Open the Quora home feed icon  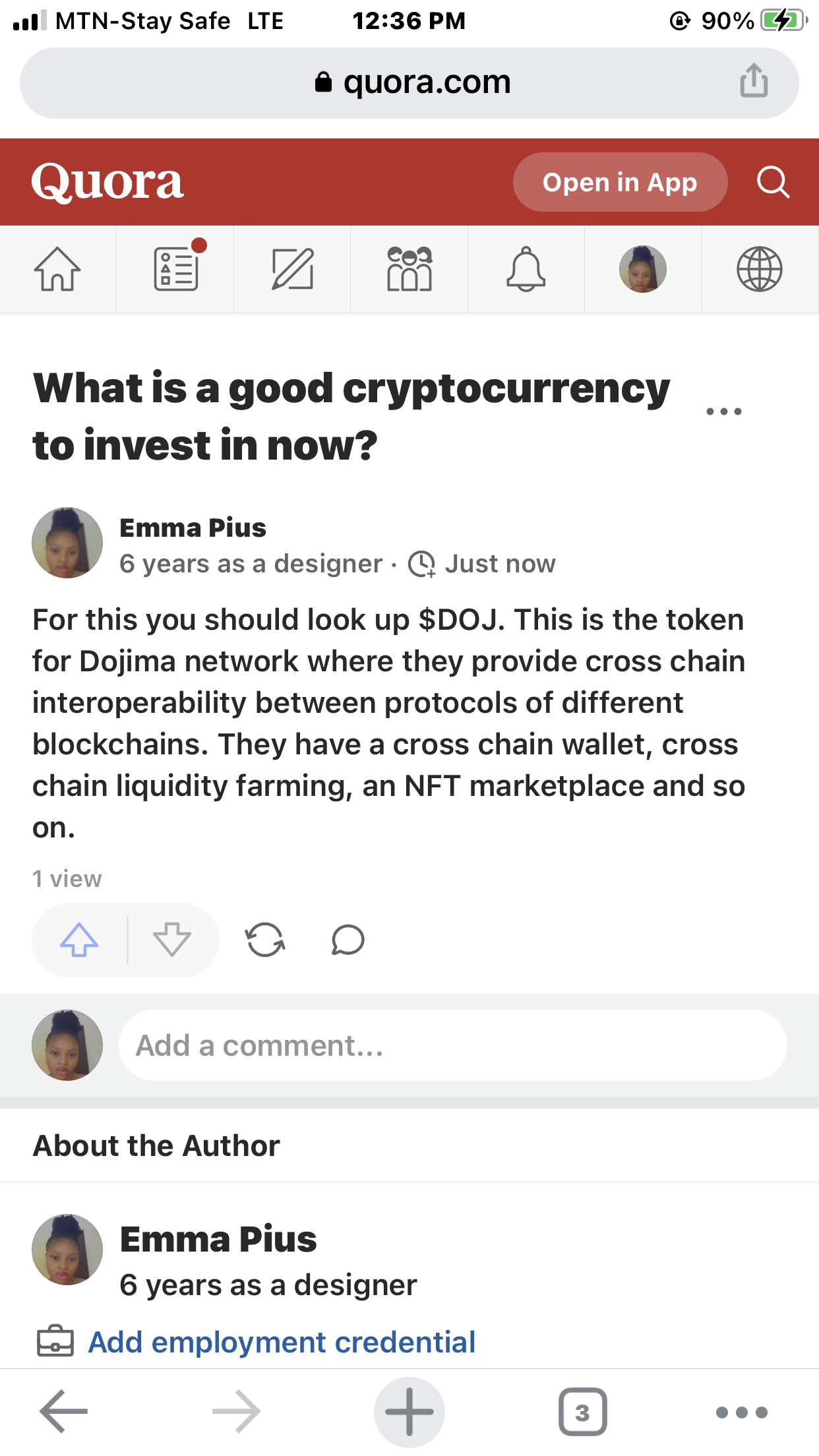tap(57, 269)
